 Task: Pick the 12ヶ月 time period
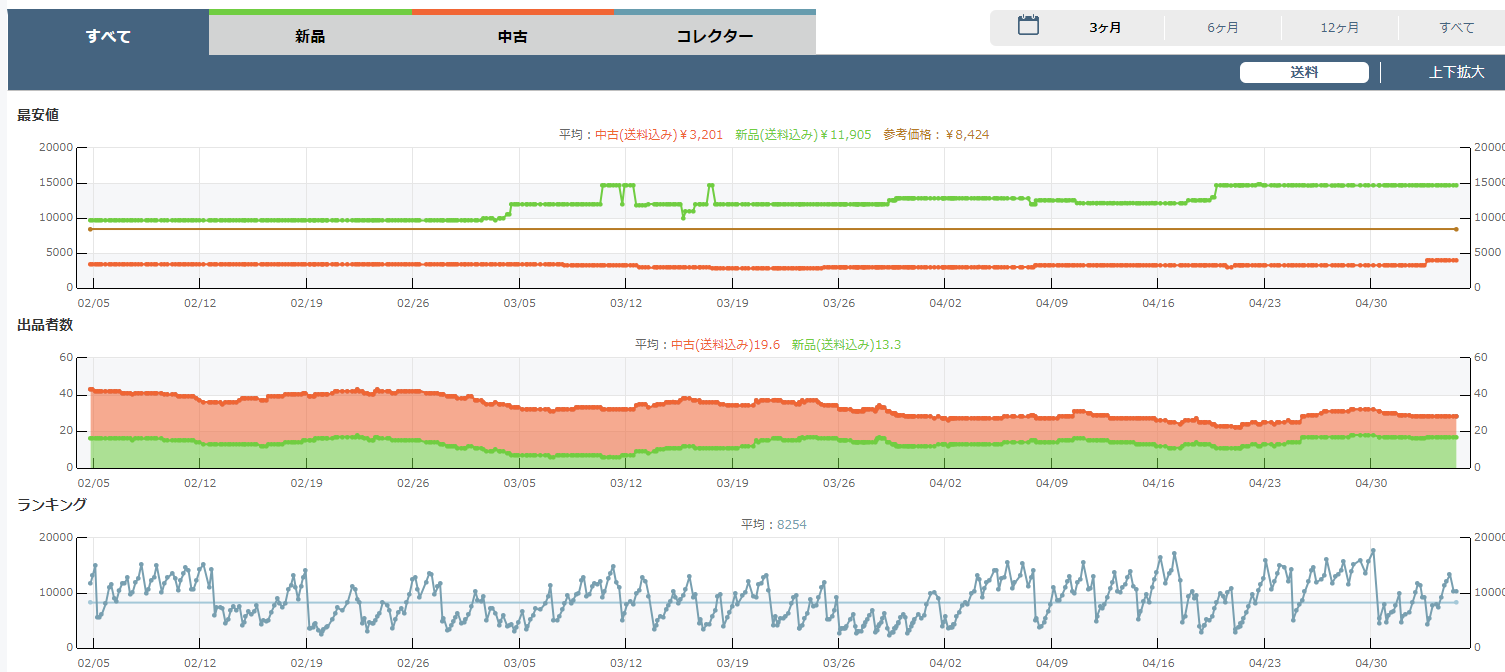pyautogui.click(x=1339, y=28)
